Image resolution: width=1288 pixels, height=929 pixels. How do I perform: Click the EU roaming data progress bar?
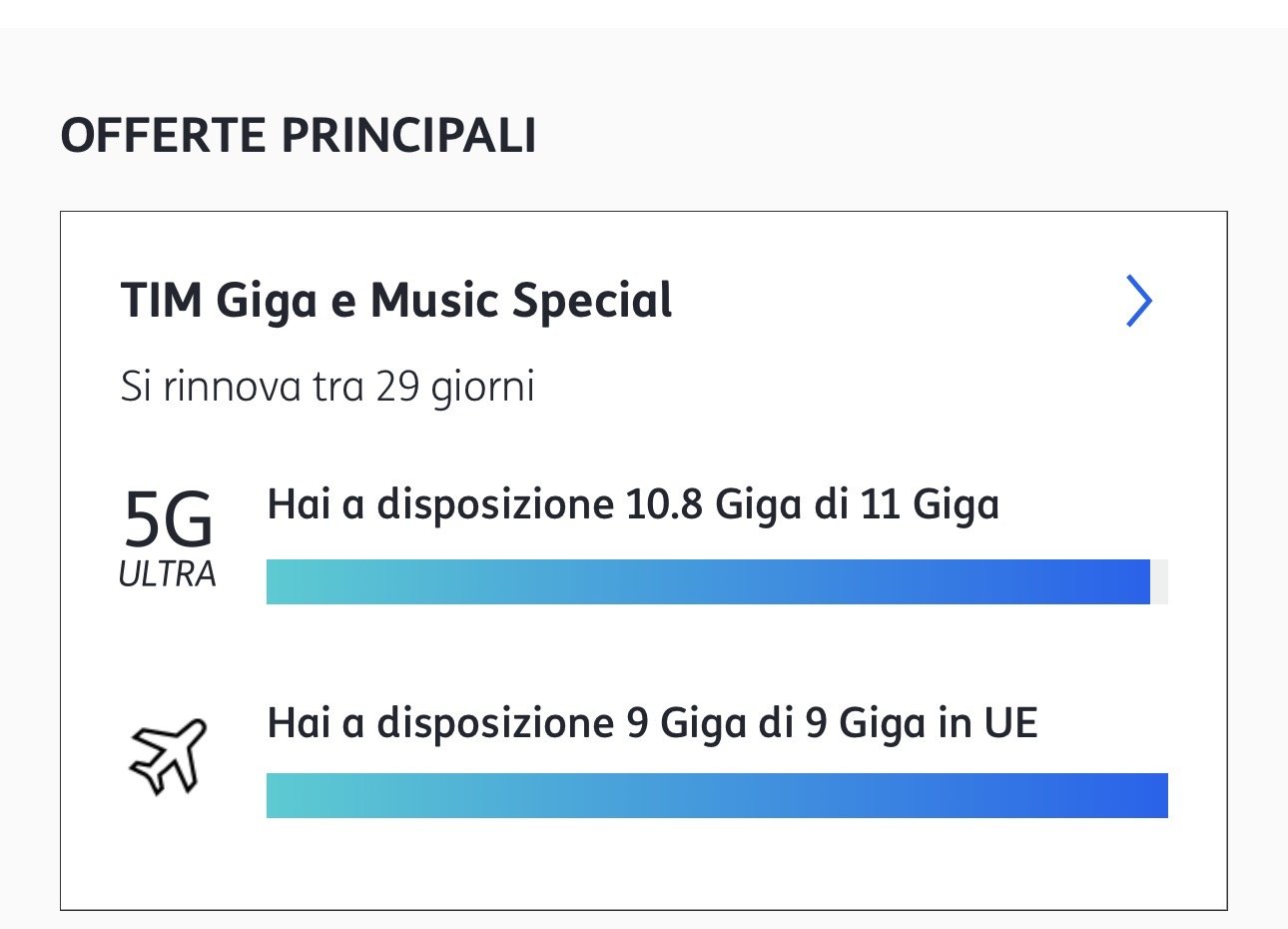coord(717,795)
